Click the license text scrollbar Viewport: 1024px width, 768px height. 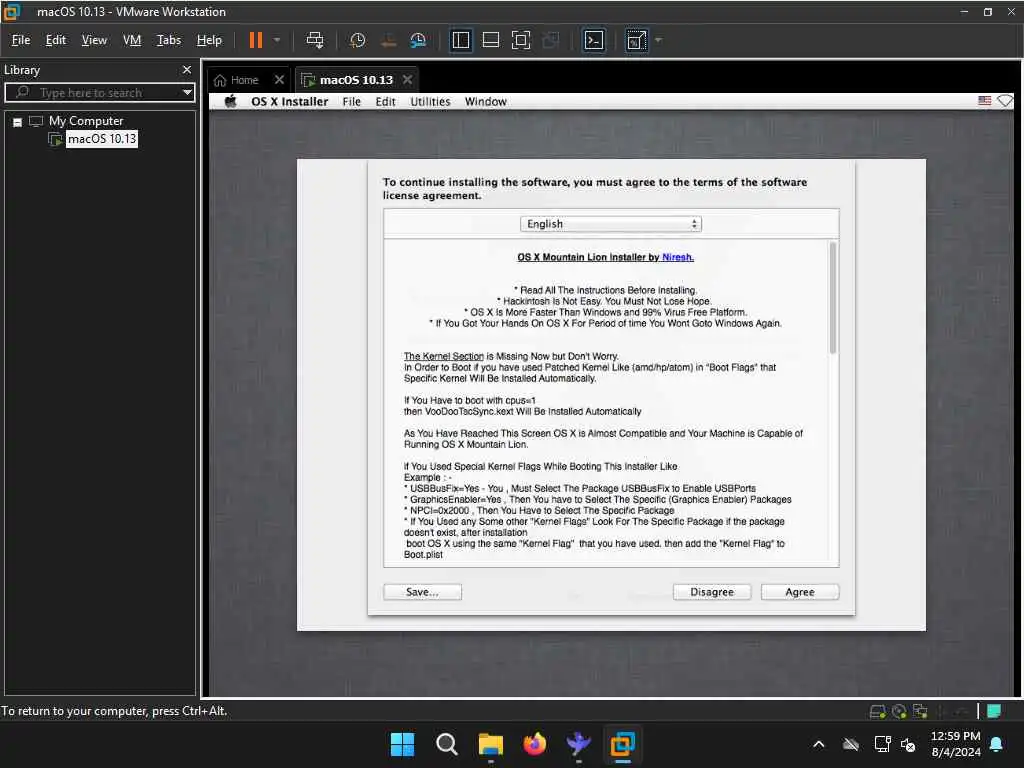pos(833,298)
